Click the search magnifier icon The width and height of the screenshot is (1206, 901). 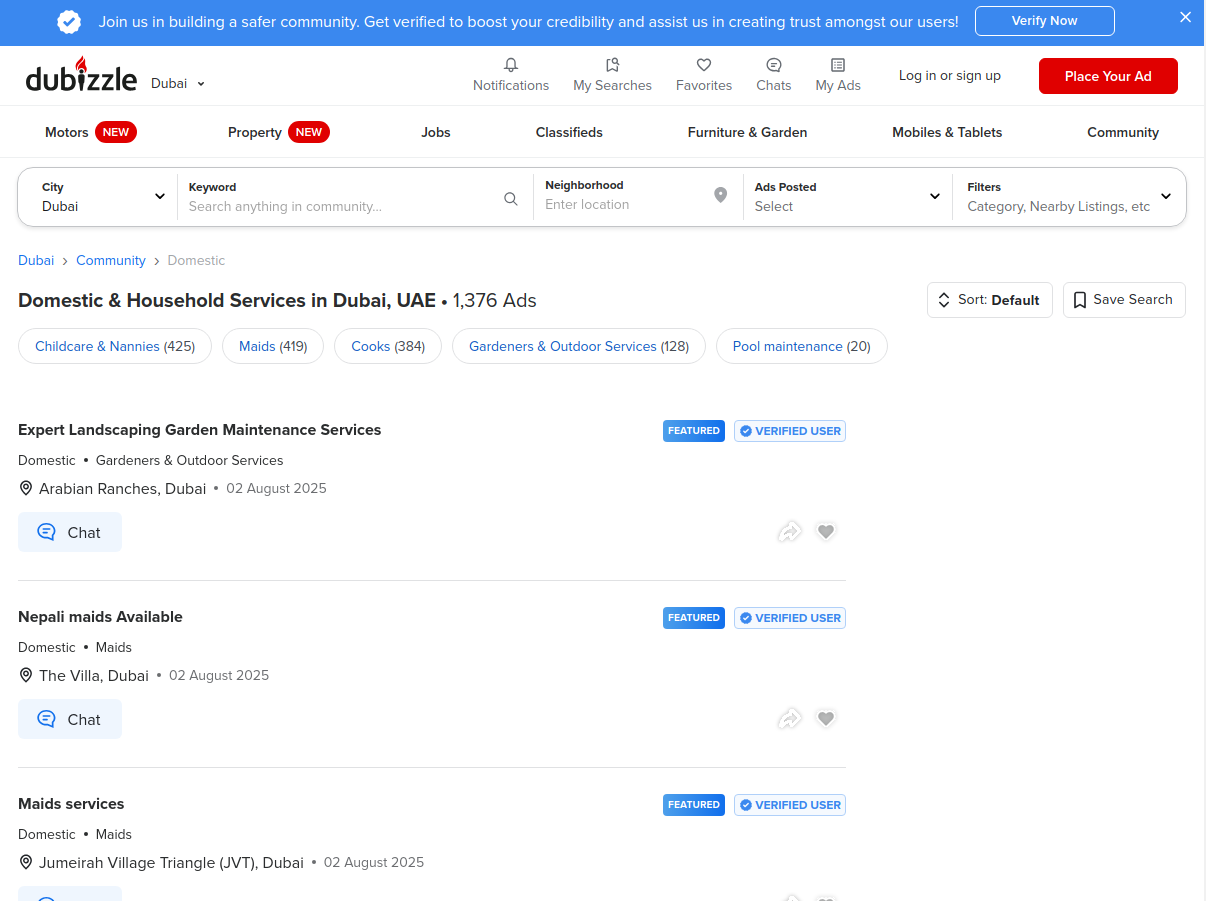point(511,199)
